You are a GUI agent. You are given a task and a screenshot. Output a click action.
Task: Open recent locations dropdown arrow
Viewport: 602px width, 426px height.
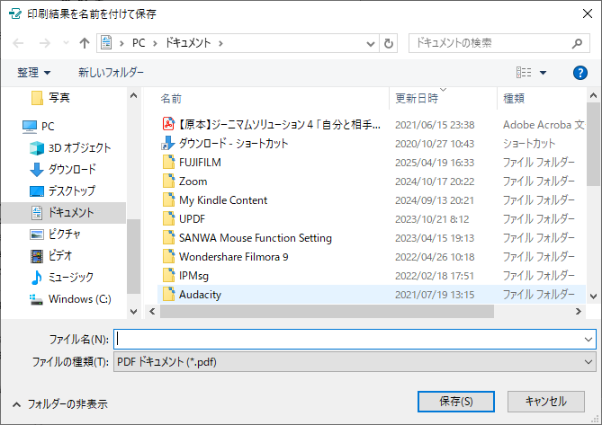click(x=66, y=43)
